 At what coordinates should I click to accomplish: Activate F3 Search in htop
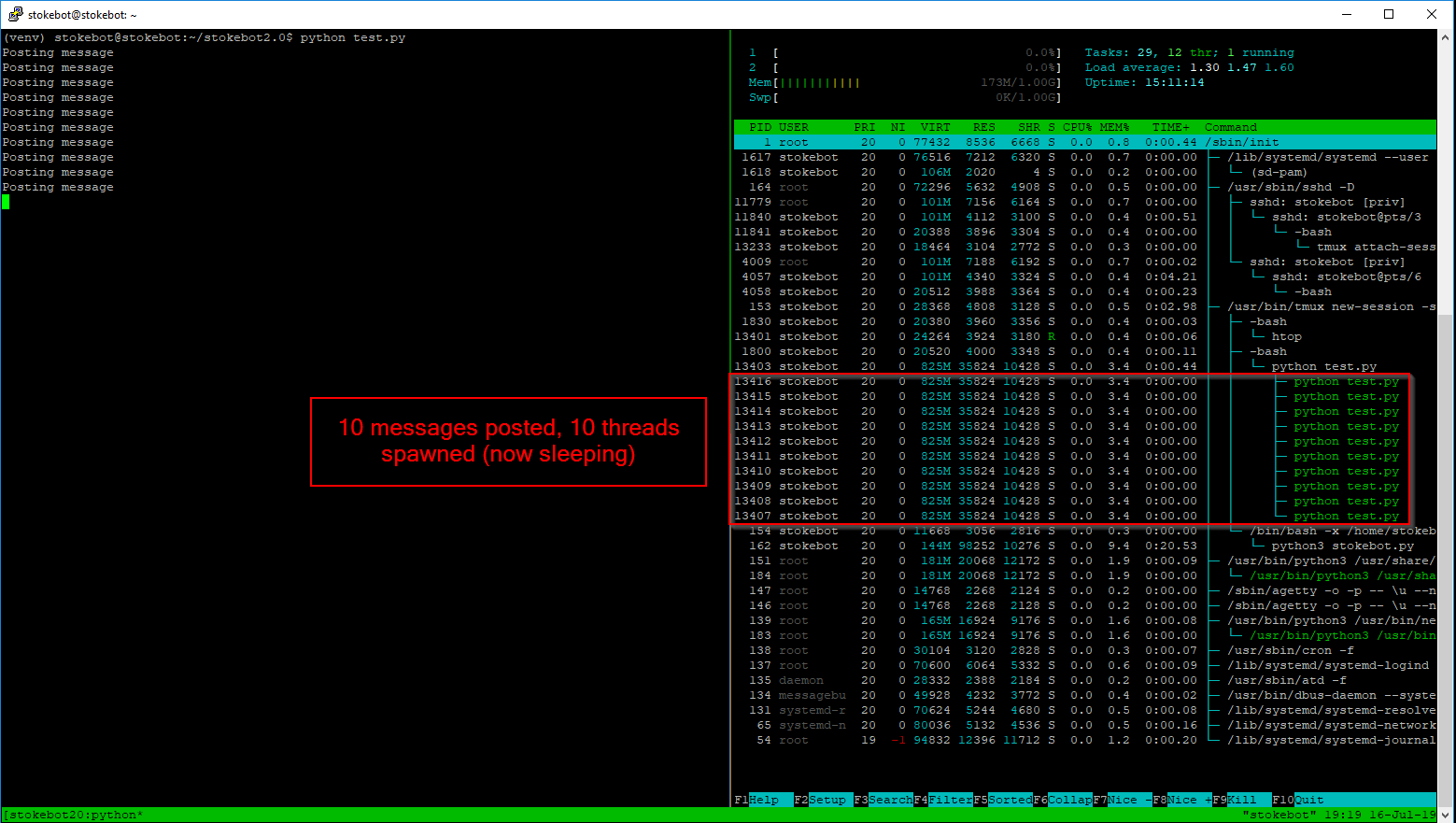883,800
